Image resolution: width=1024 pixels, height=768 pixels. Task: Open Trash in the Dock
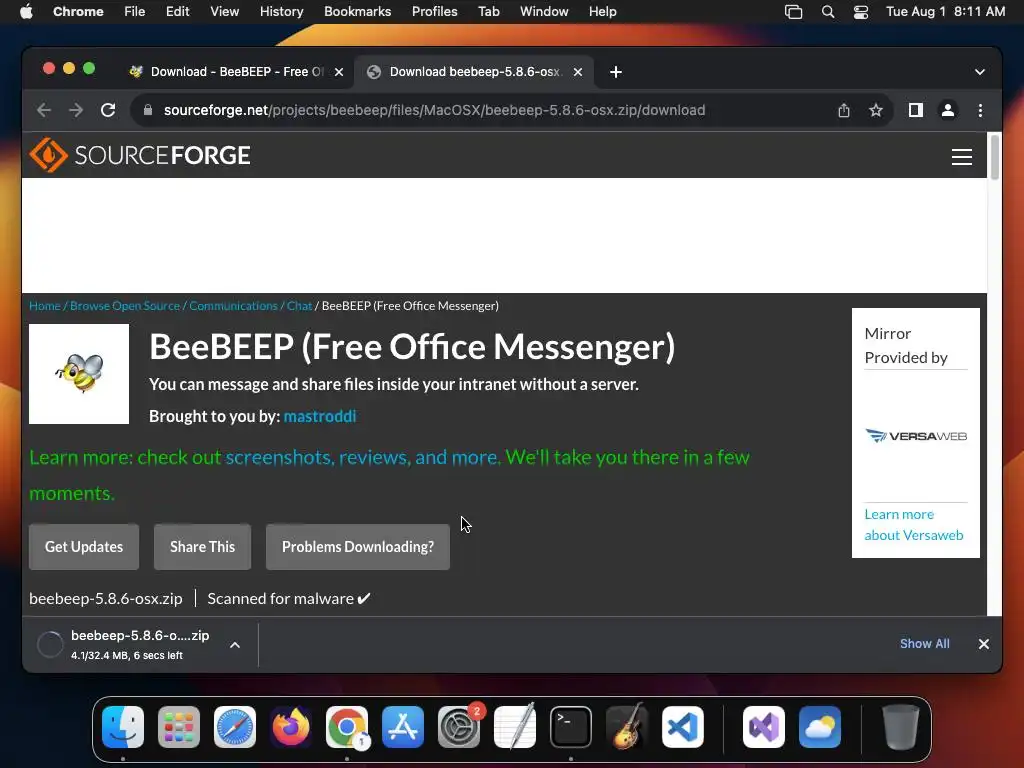pos(901,727)
